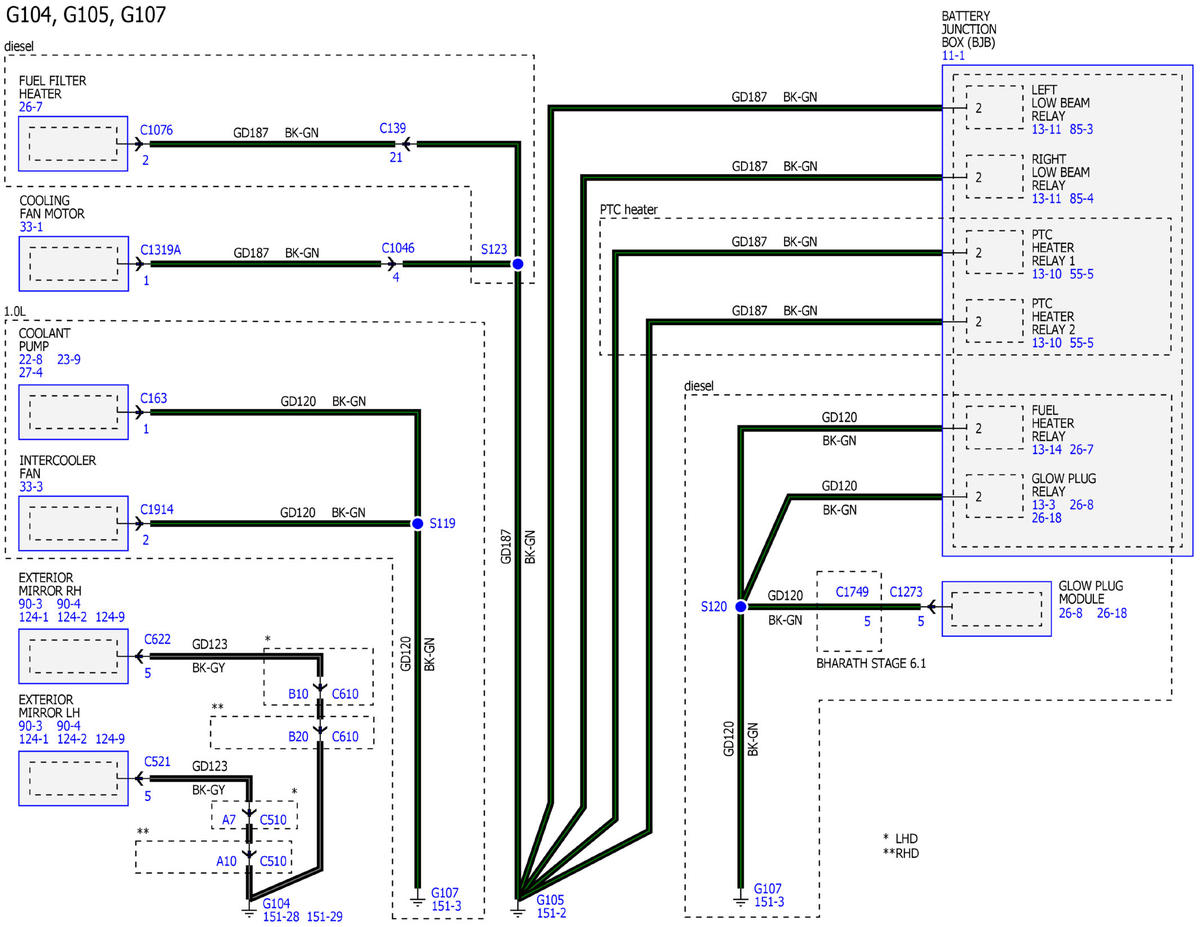The image size is (1200, 927).
Task: Open ground point link G104
Action: coord(275,903)
